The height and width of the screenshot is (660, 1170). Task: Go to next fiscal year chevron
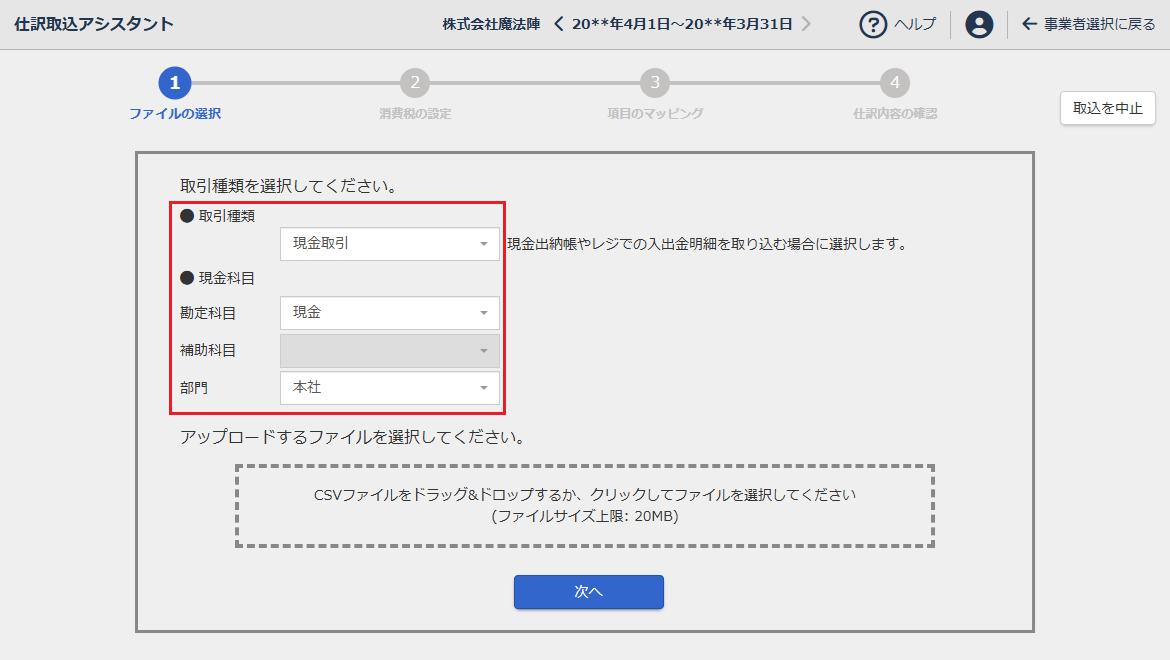(x=806, y=24)
